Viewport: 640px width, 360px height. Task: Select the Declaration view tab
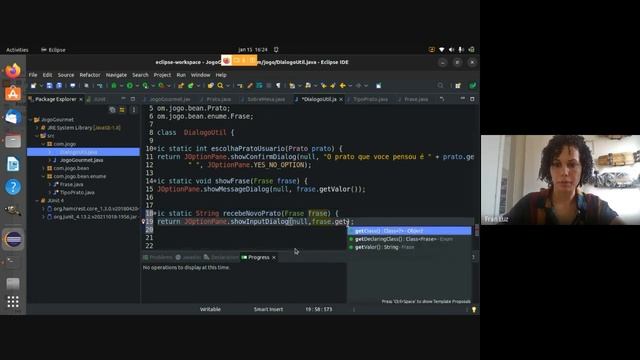click(221, 258)
